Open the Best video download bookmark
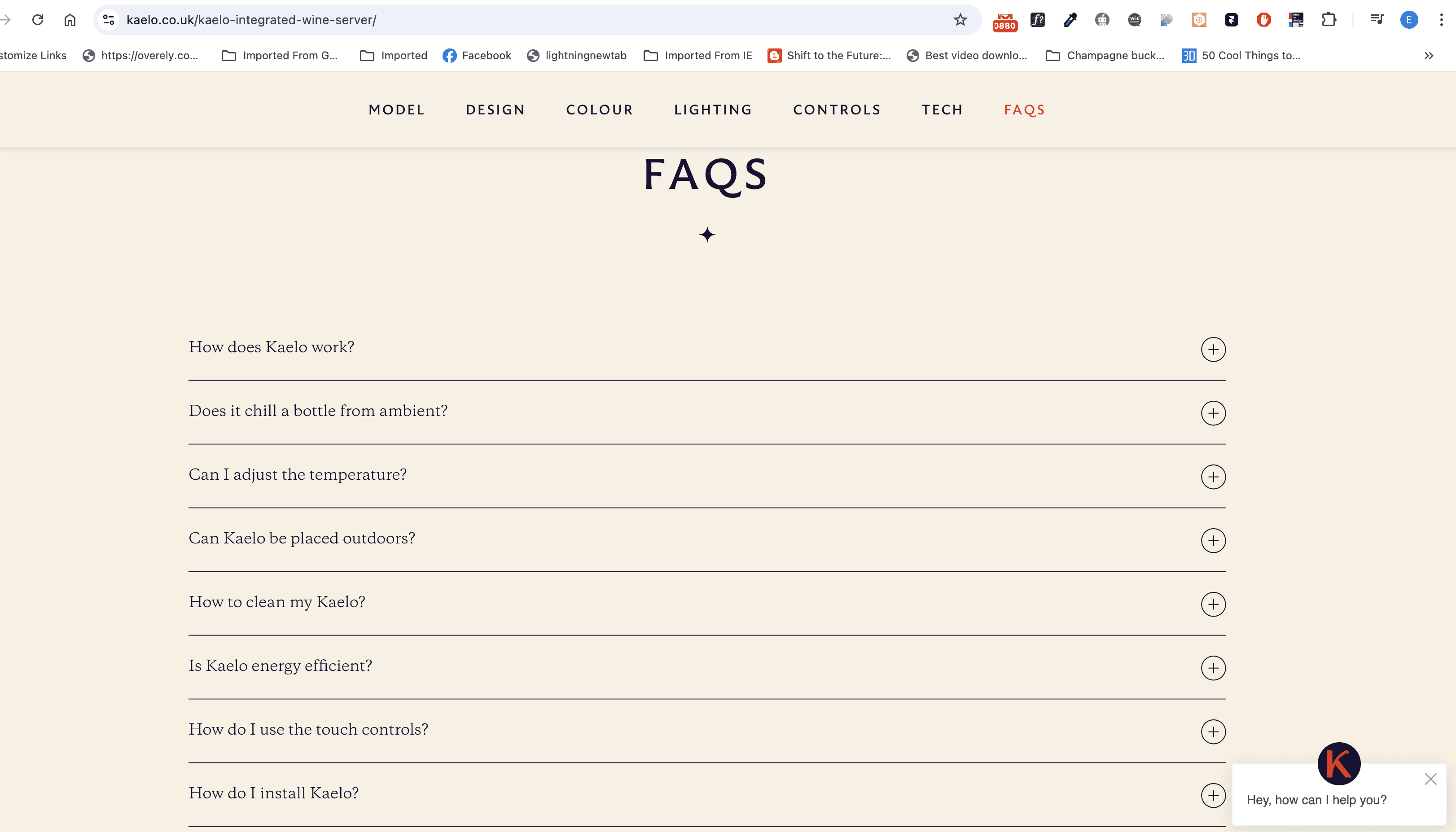Viewport: 1456px width, 832px height. coord(967,56)
